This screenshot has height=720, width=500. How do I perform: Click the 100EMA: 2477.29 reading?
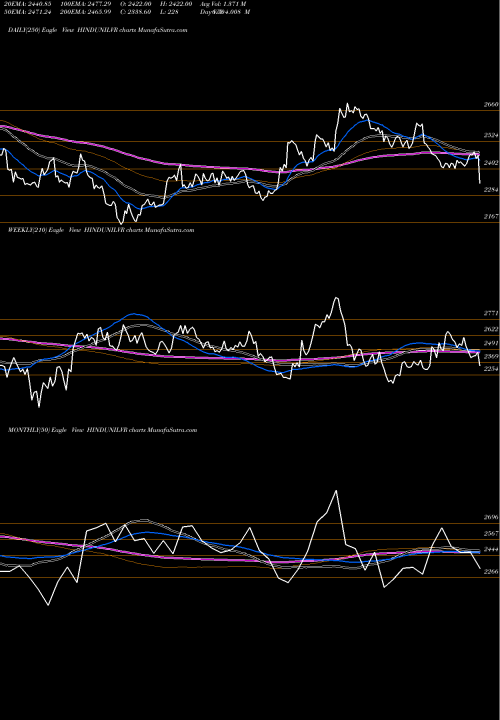86,4
